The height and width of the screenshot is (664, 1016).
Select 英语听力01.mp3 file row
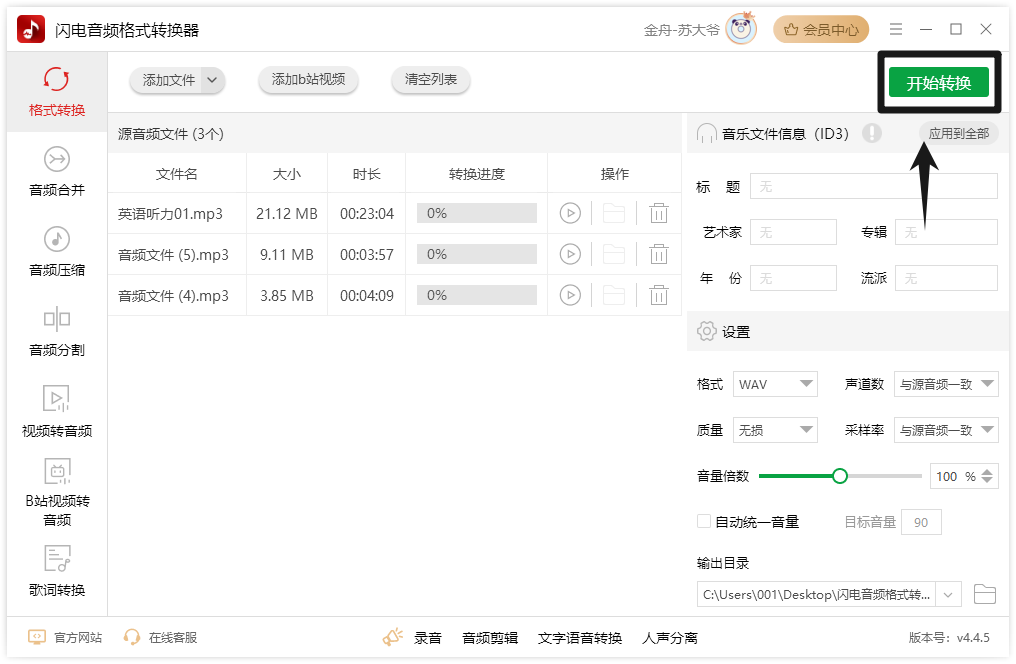click(x=395, y=213)
